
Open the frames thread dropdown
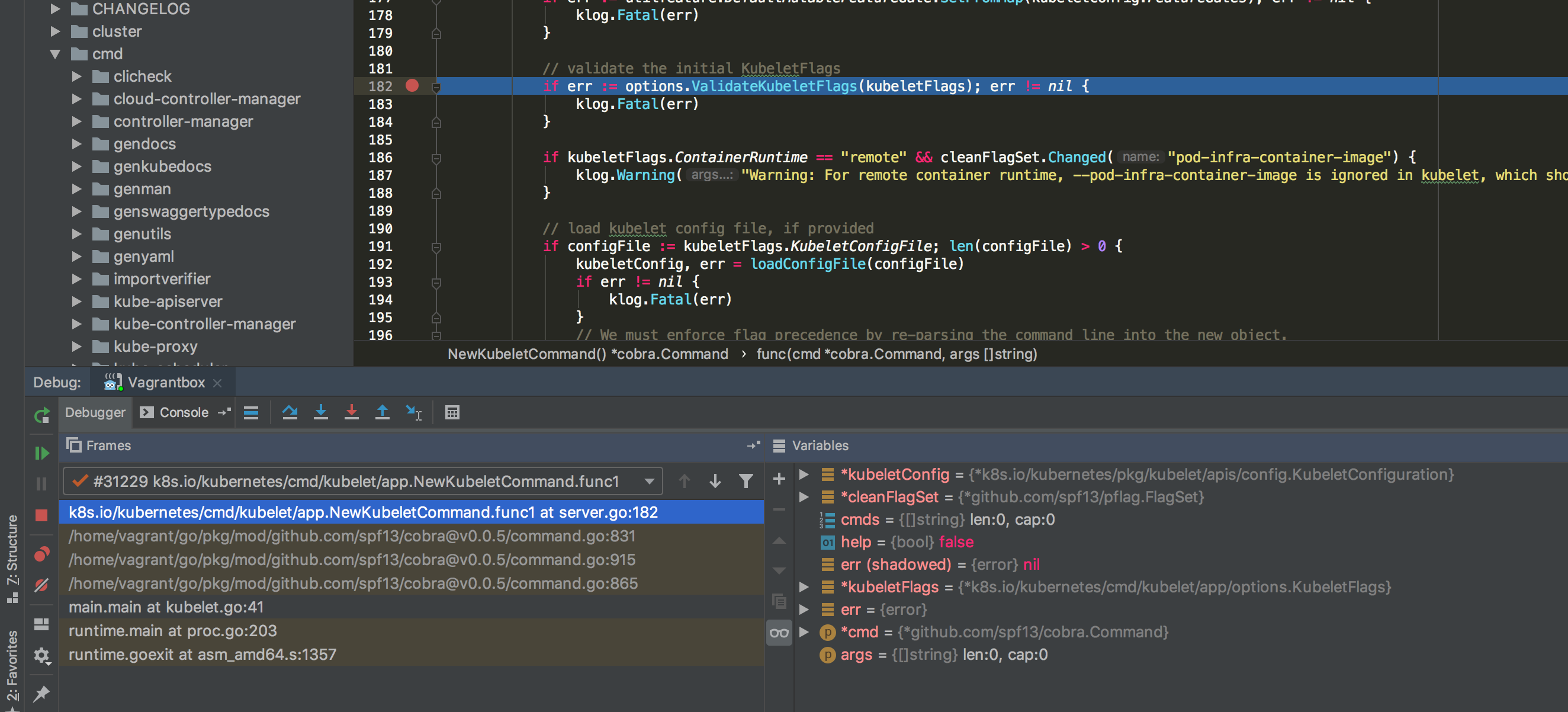click(x=648, y=480)
